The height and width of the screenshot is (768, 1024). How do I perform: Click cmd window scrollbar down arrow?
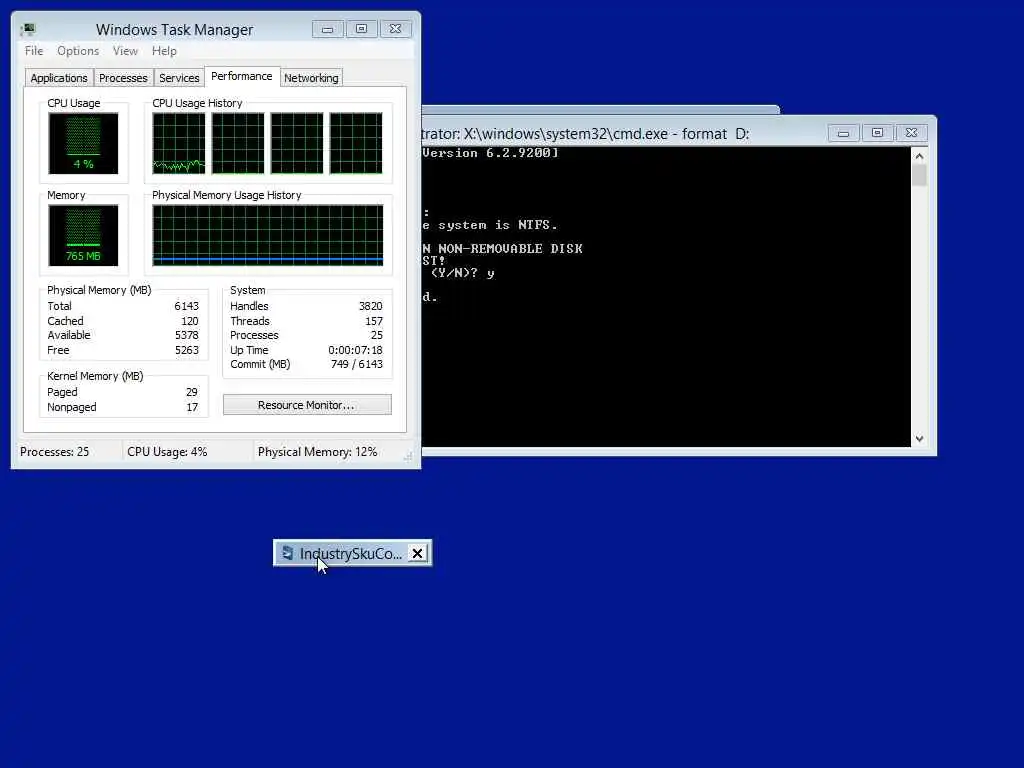920,439
